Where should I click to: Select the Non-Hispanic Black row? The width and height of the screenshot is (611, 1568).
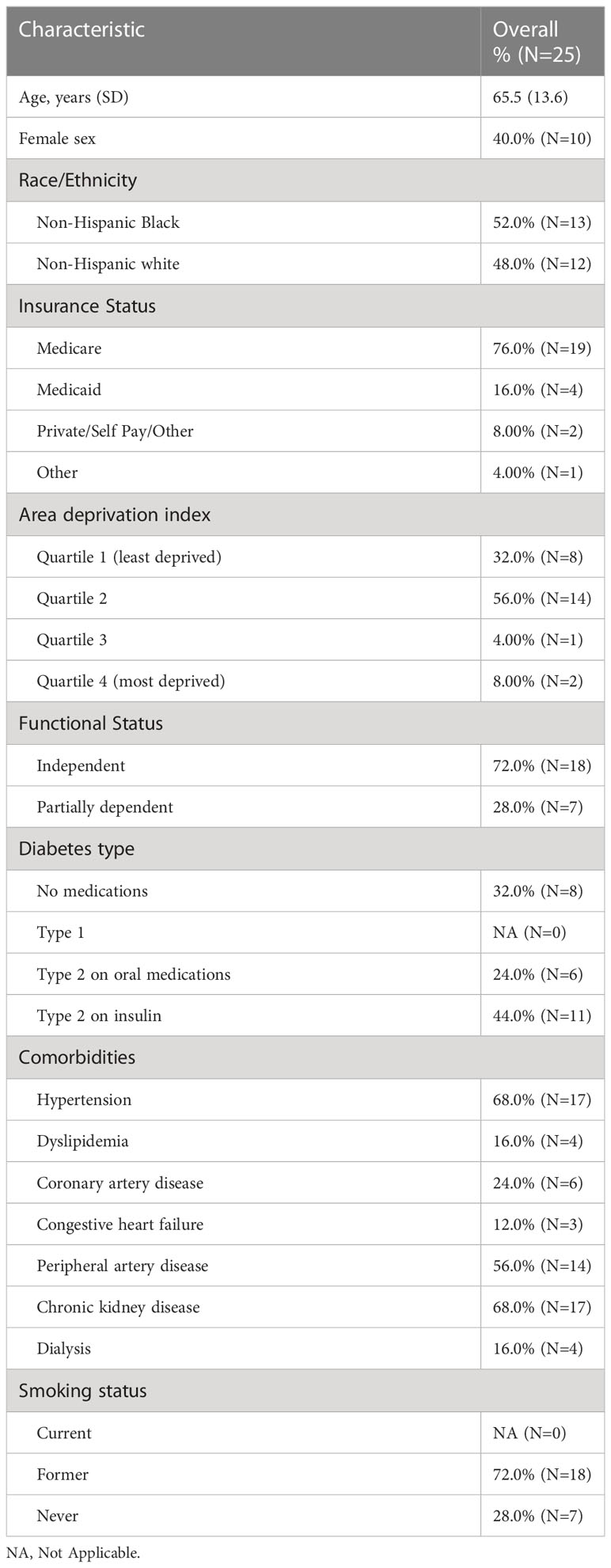(305, 222)
